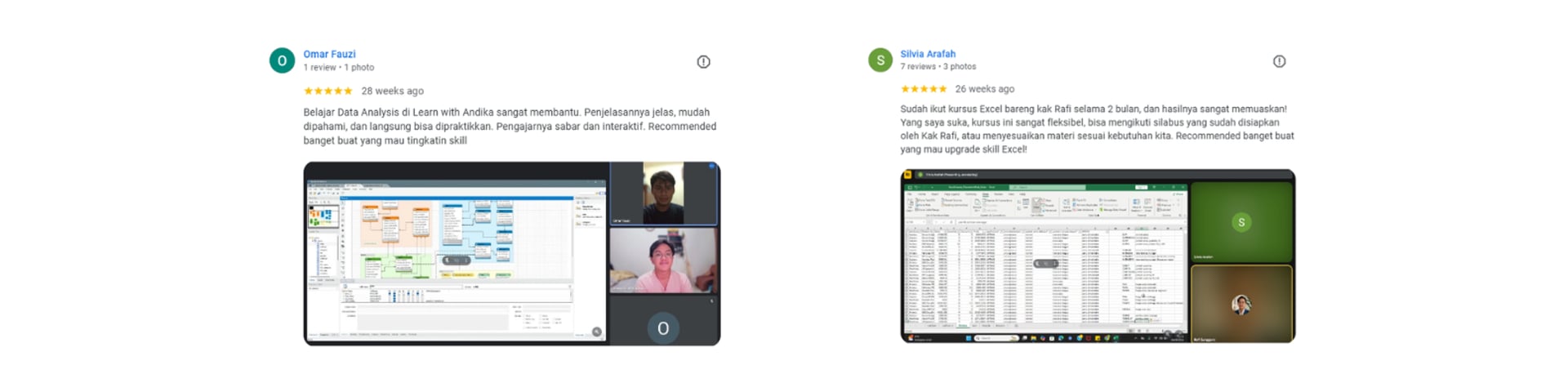Image resolution: width=1568 pixels, height=392 pixels.
Task: Click Windows Start icon in Excel screenshot taskbar
Action: click(969, 337)
